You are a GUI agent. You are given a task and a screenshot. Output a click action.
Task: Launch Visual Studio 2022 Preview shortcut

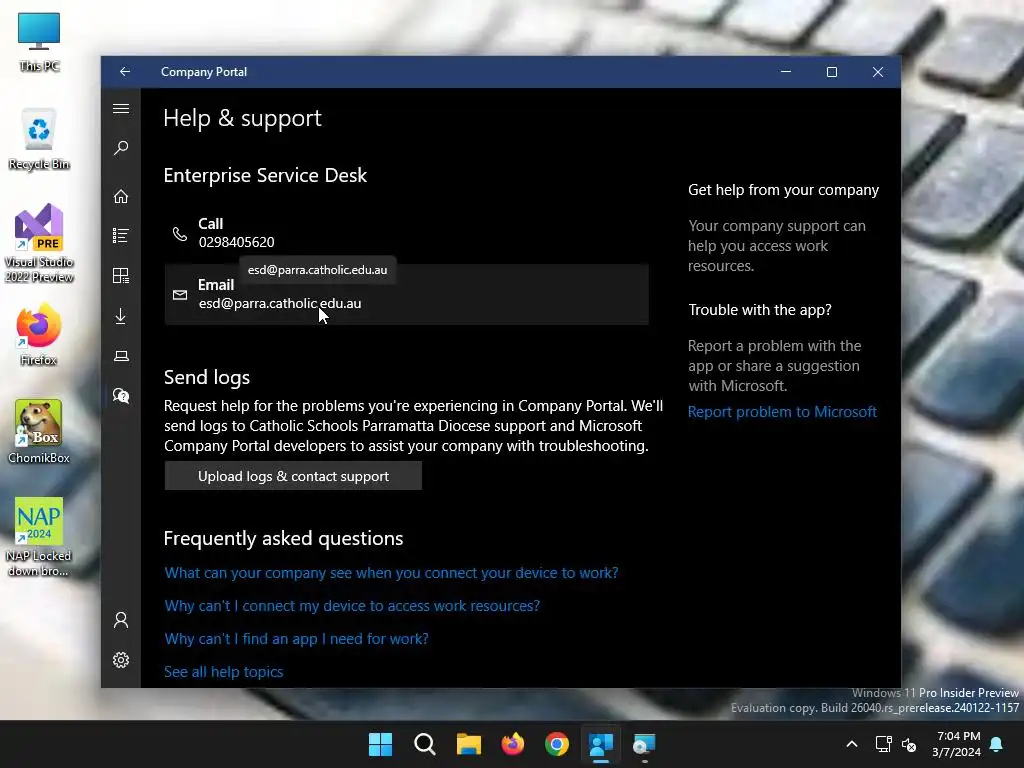pos(39,244)
